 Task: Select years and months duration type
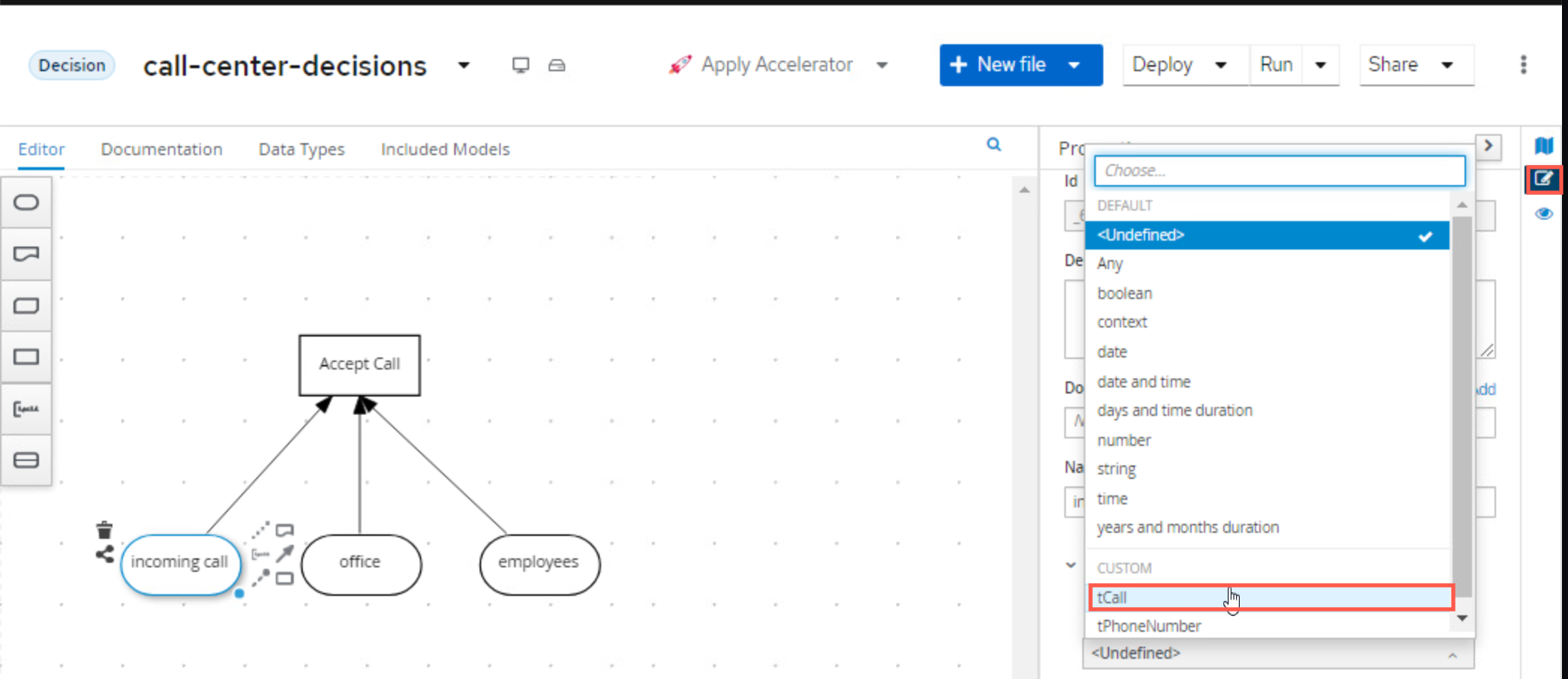pyautogui.click(x=1267, y=528)
